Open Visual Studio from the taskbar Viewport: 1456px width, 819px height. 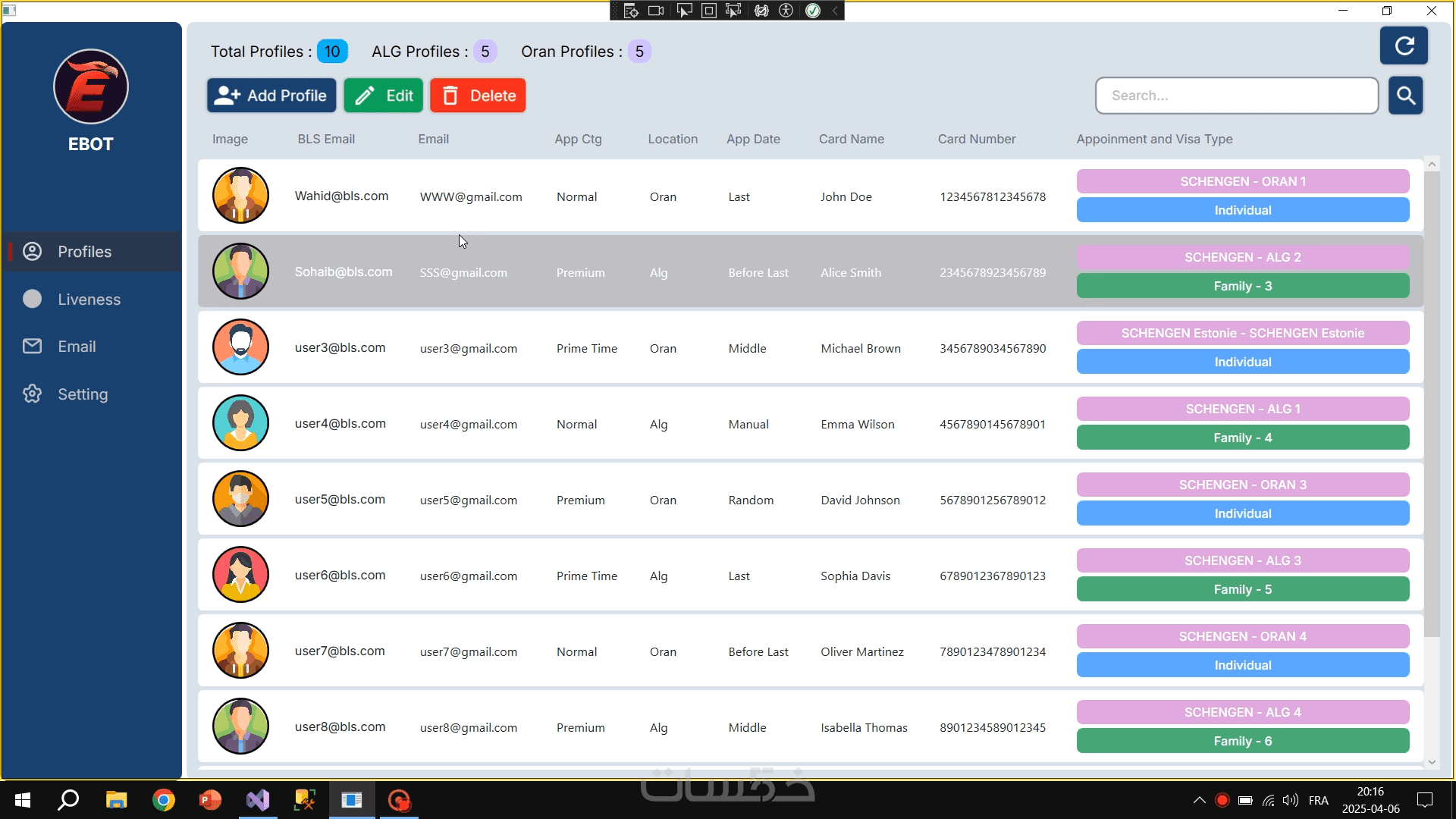tap(258, 800)
